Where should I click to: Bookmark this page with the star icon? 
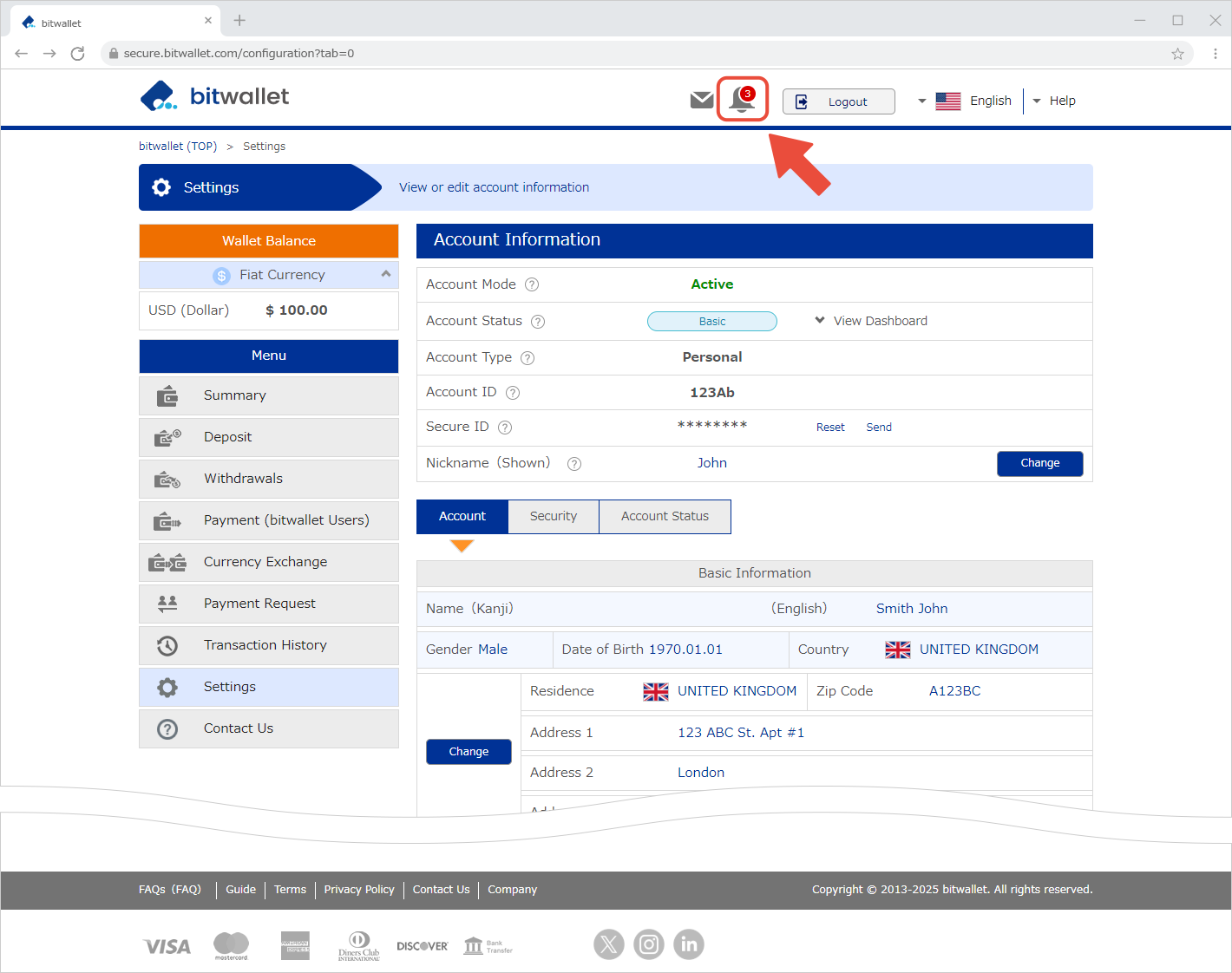tap(1177, 54)
